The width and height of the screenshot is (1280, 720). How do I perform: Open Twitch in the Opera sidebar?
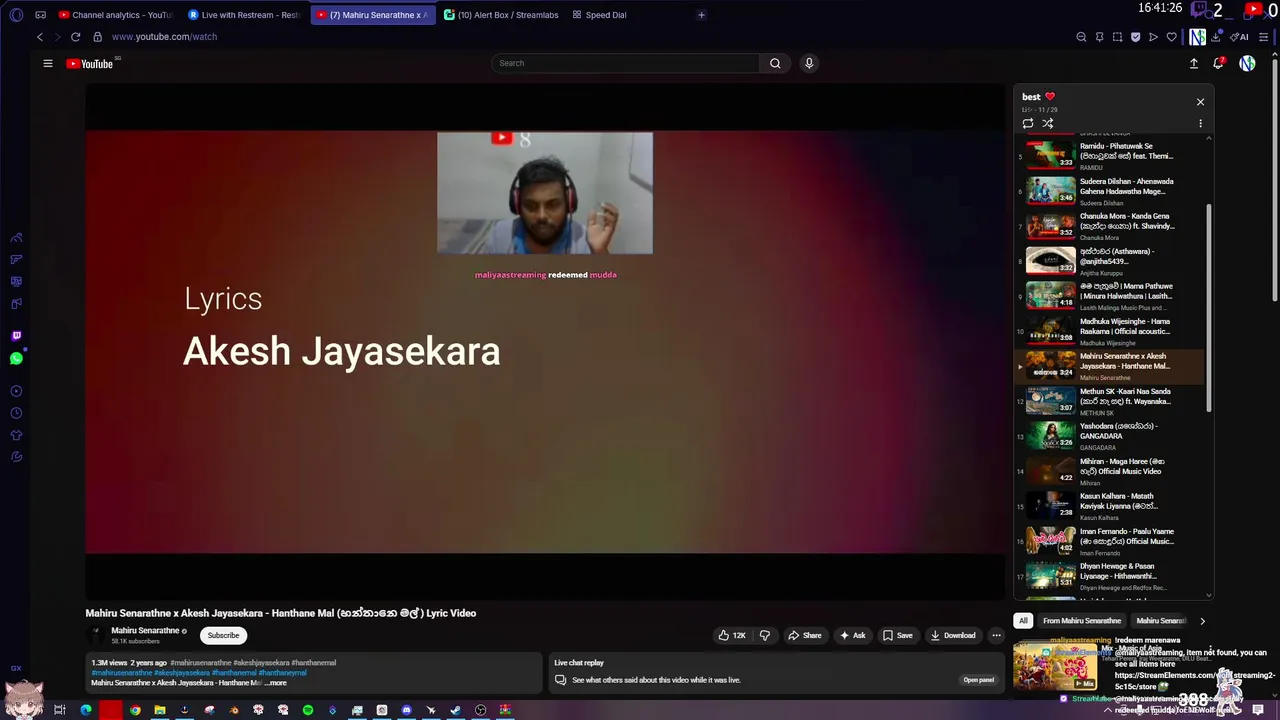[16, 336]
